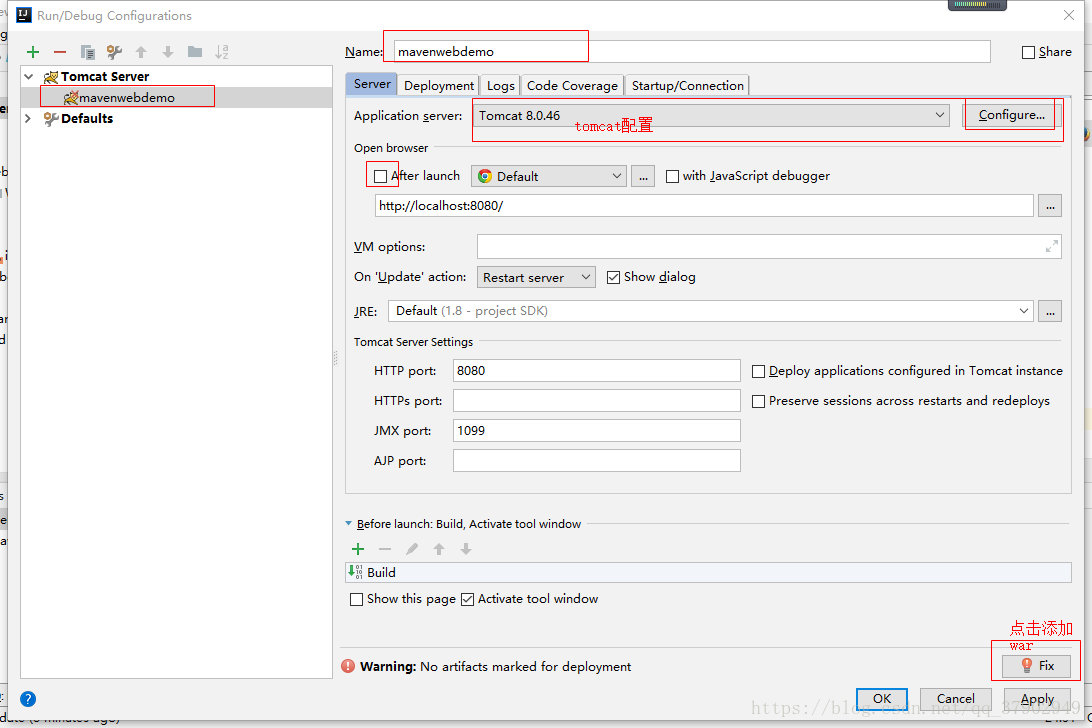Click the Configure... button
Viewport: 1092px width, 728px height.
[x=1012, y=115]
